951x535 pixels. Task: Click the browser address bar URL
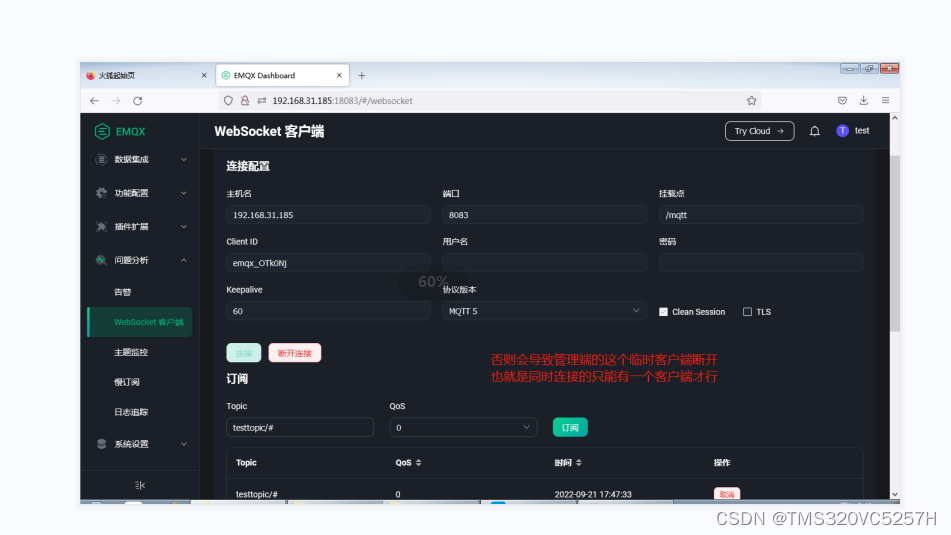(342, 101)
